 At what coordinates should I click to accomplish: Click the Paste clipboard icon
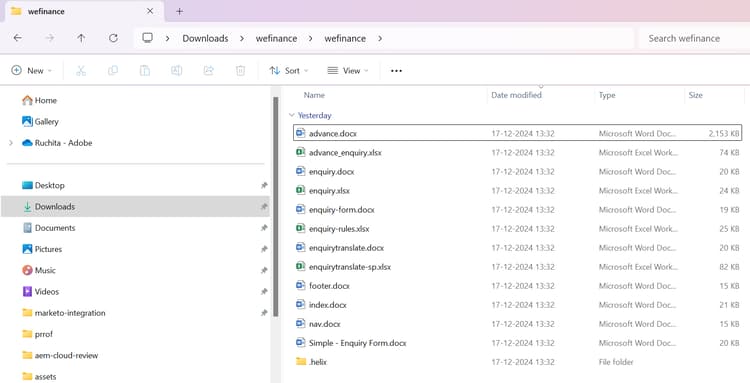(144, 71)
